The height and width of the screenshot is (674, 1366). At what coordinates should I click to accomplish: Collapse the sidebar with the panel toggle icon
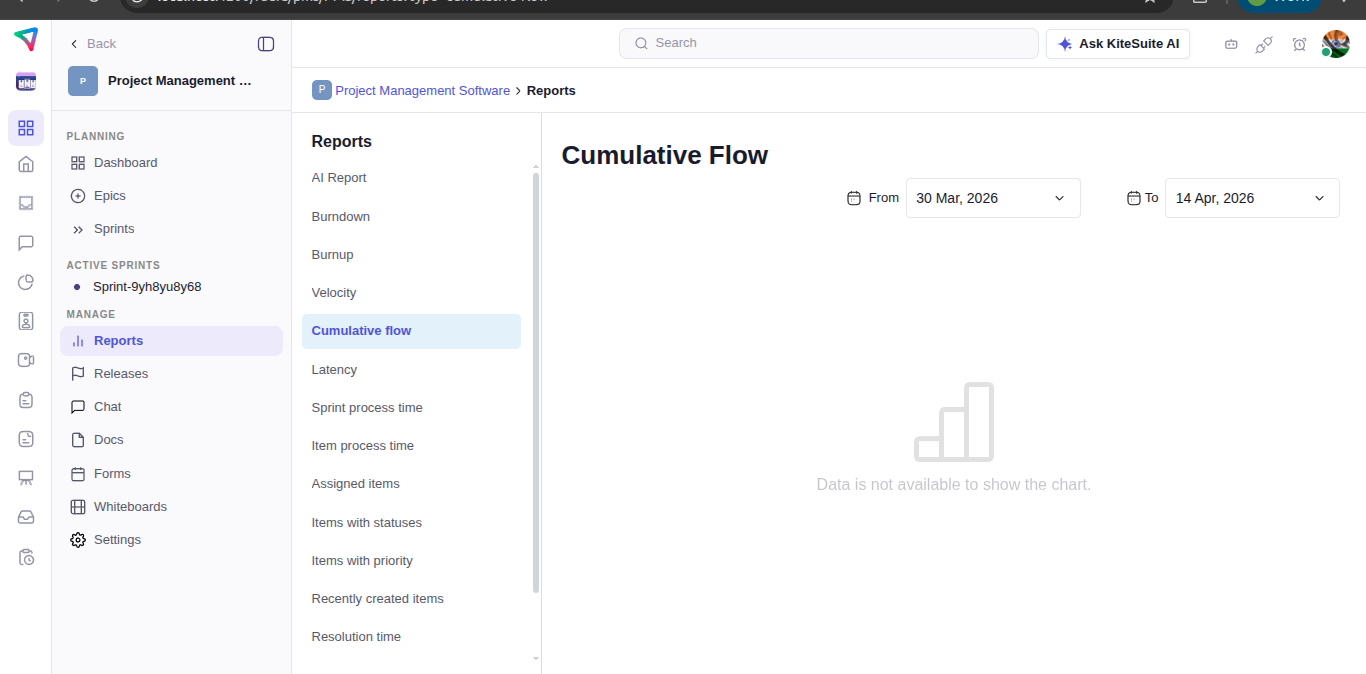pyautogui.click(x=266, y=44)
